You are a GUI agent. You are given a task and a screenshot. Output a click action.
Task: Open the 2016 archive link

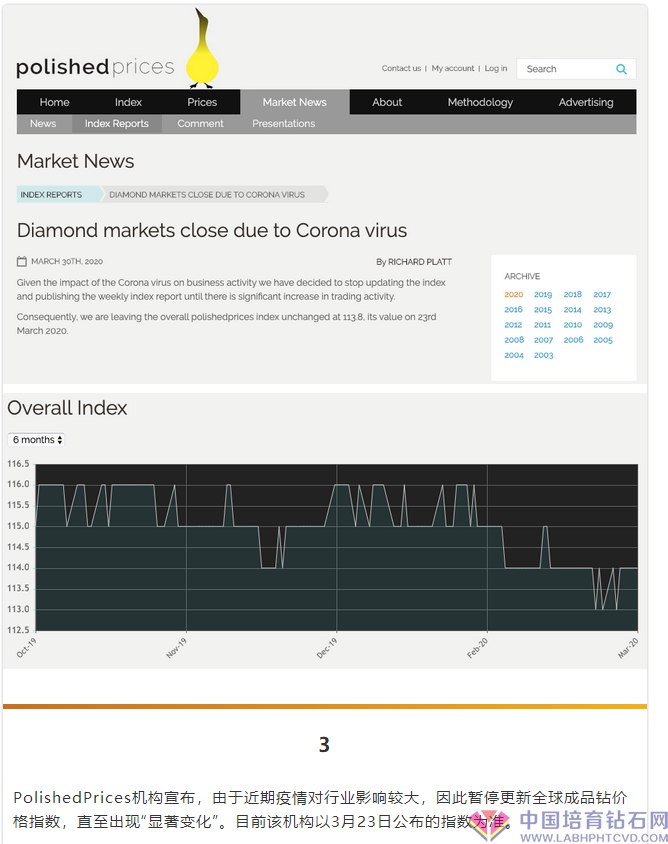click(x=514, y=310)
